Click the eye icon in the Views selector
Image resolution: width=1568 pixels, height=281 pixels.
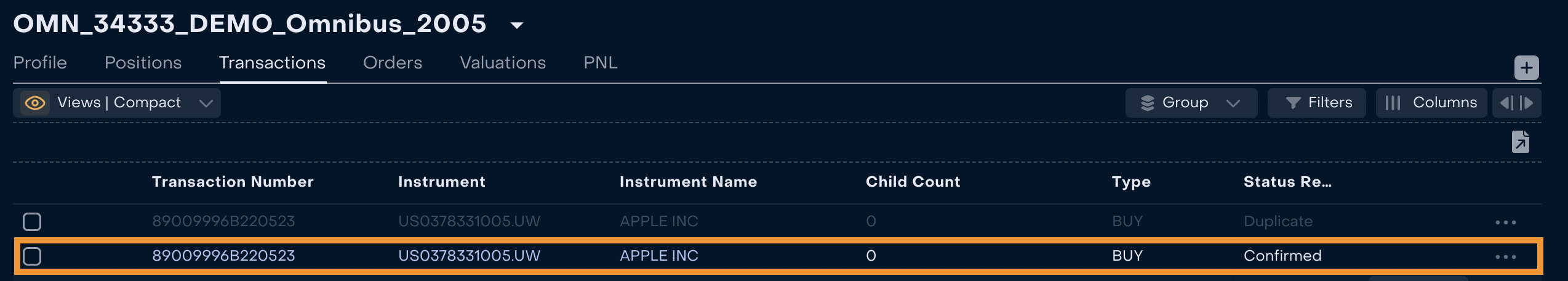point(35,103)
